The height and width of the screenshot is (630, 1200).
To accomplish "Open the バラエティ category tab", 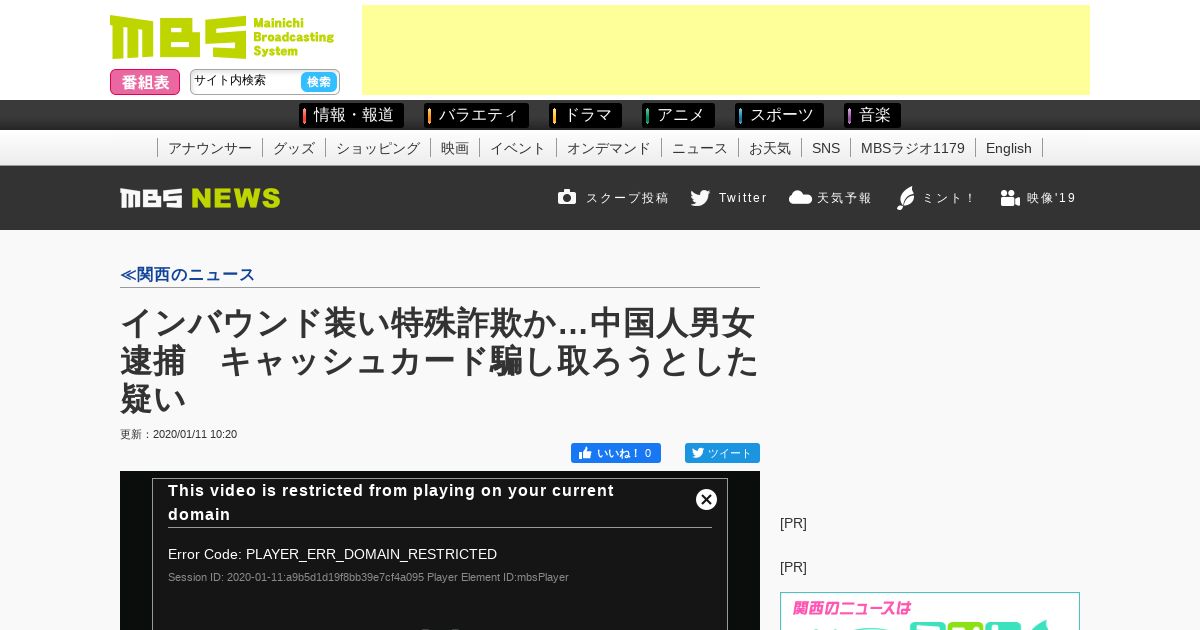I will point(476,115).
